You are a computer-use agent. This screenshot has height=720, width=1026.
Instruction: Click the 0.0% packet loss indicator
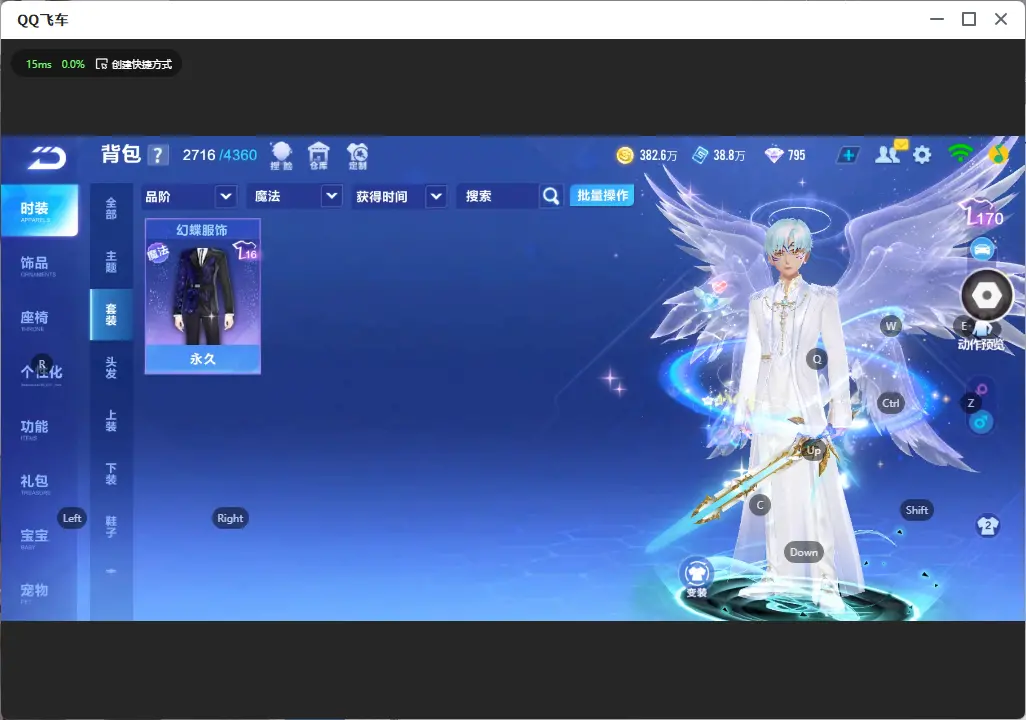pos(73,64)
